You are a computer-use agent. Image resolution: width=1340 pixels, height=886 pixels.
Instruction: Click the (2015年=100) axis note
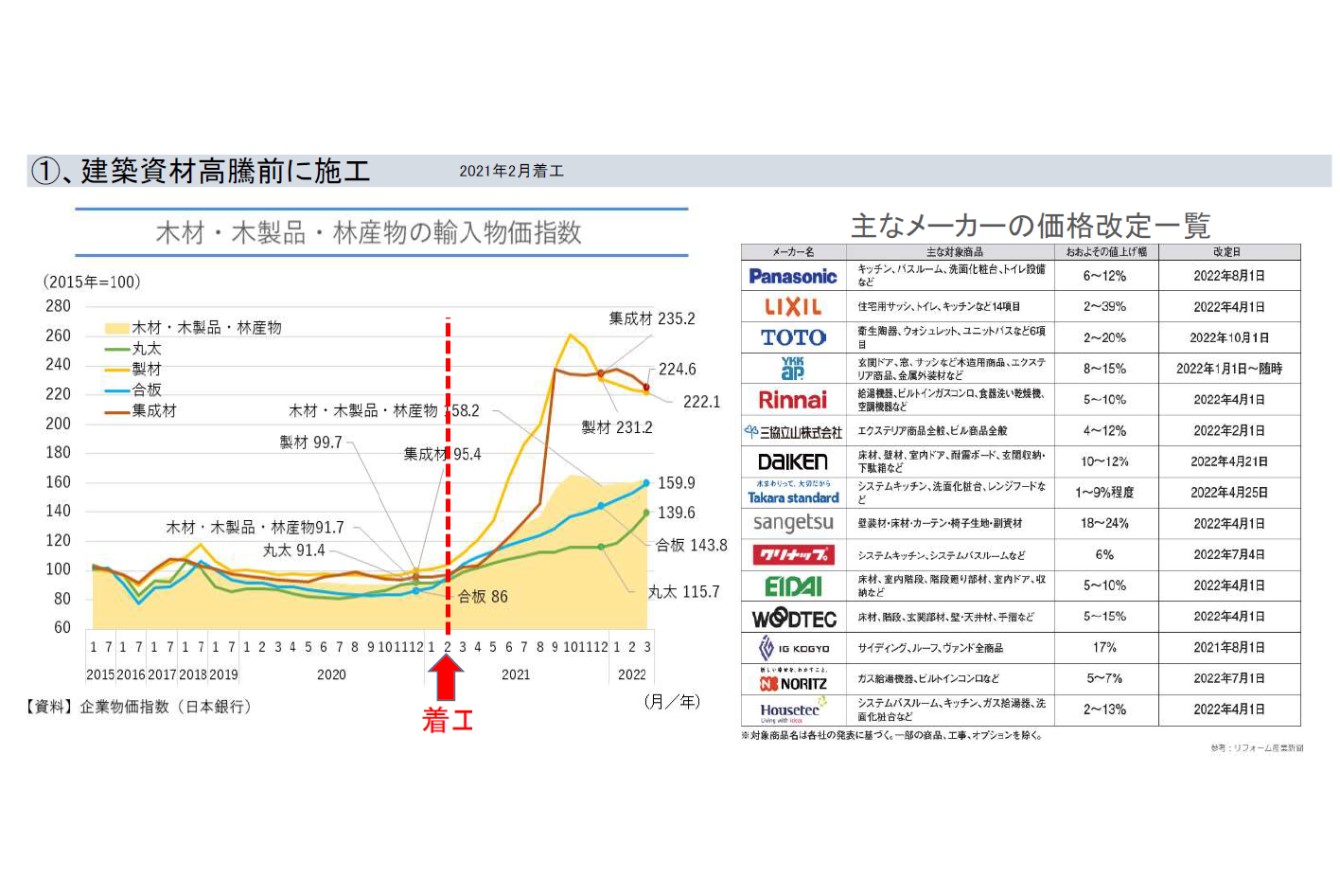[92, 282]
